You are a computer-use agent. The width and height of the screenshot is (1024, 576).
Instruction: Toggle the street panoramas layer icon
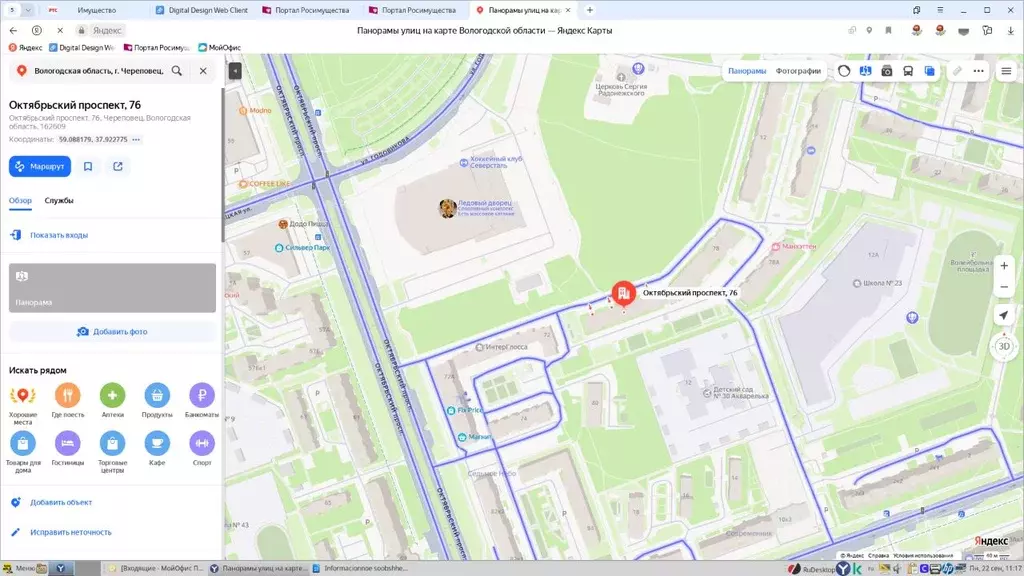pyautogui.click(x=866, y=71)
